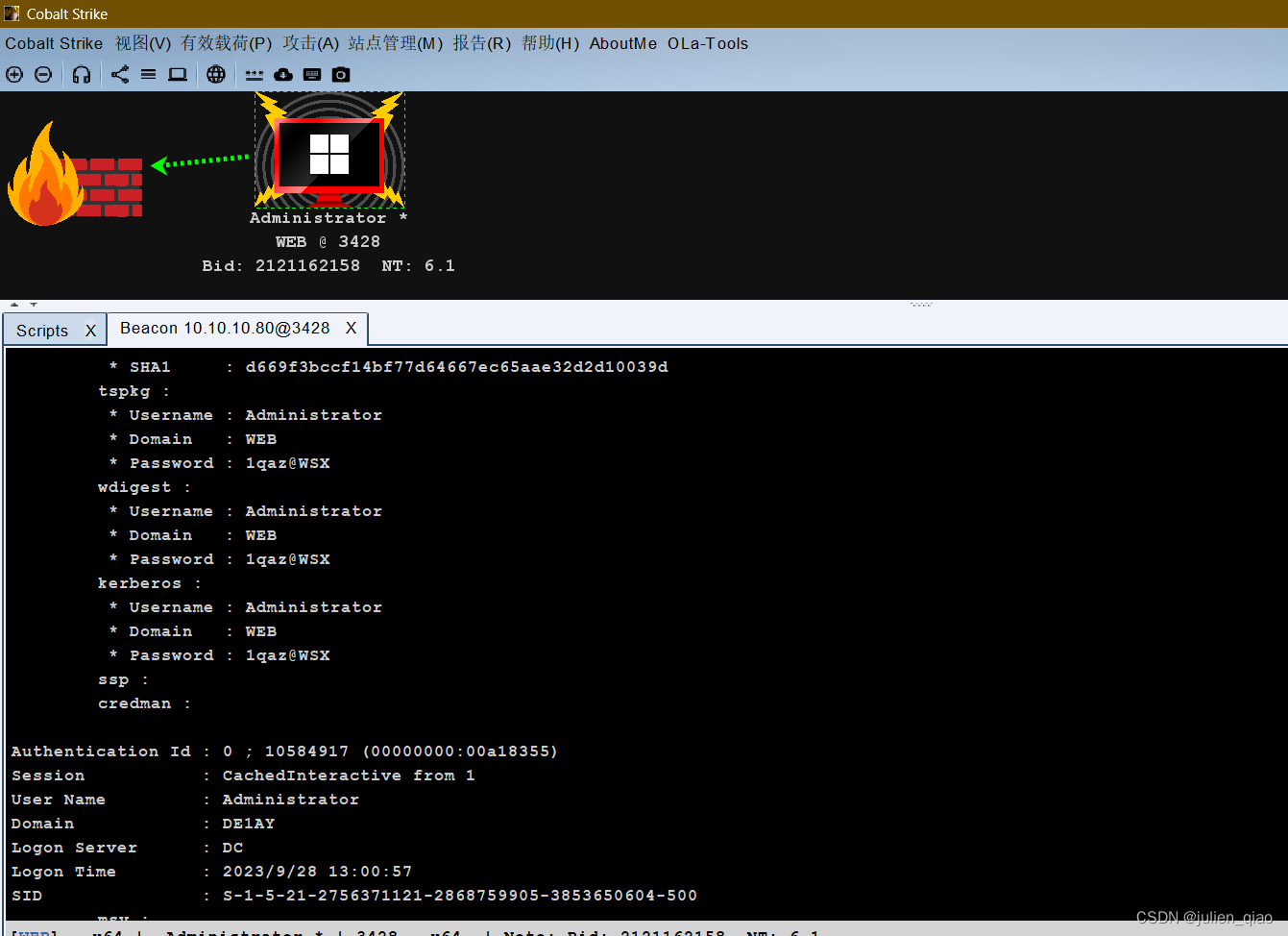Click the Authentication Id 10584917 line
Viewport: 1288px width, 936px height.
tap(284, 751)
